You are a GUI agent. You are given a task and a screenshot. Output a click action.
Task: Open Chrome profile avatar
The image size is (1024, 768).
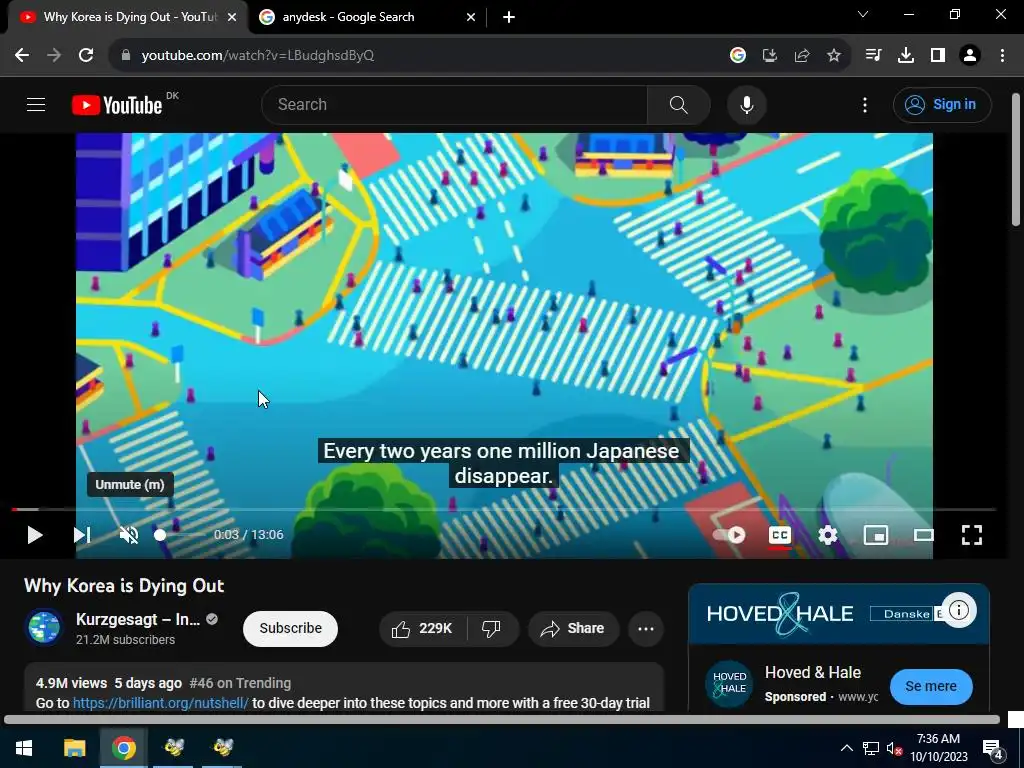click(970, 56)
